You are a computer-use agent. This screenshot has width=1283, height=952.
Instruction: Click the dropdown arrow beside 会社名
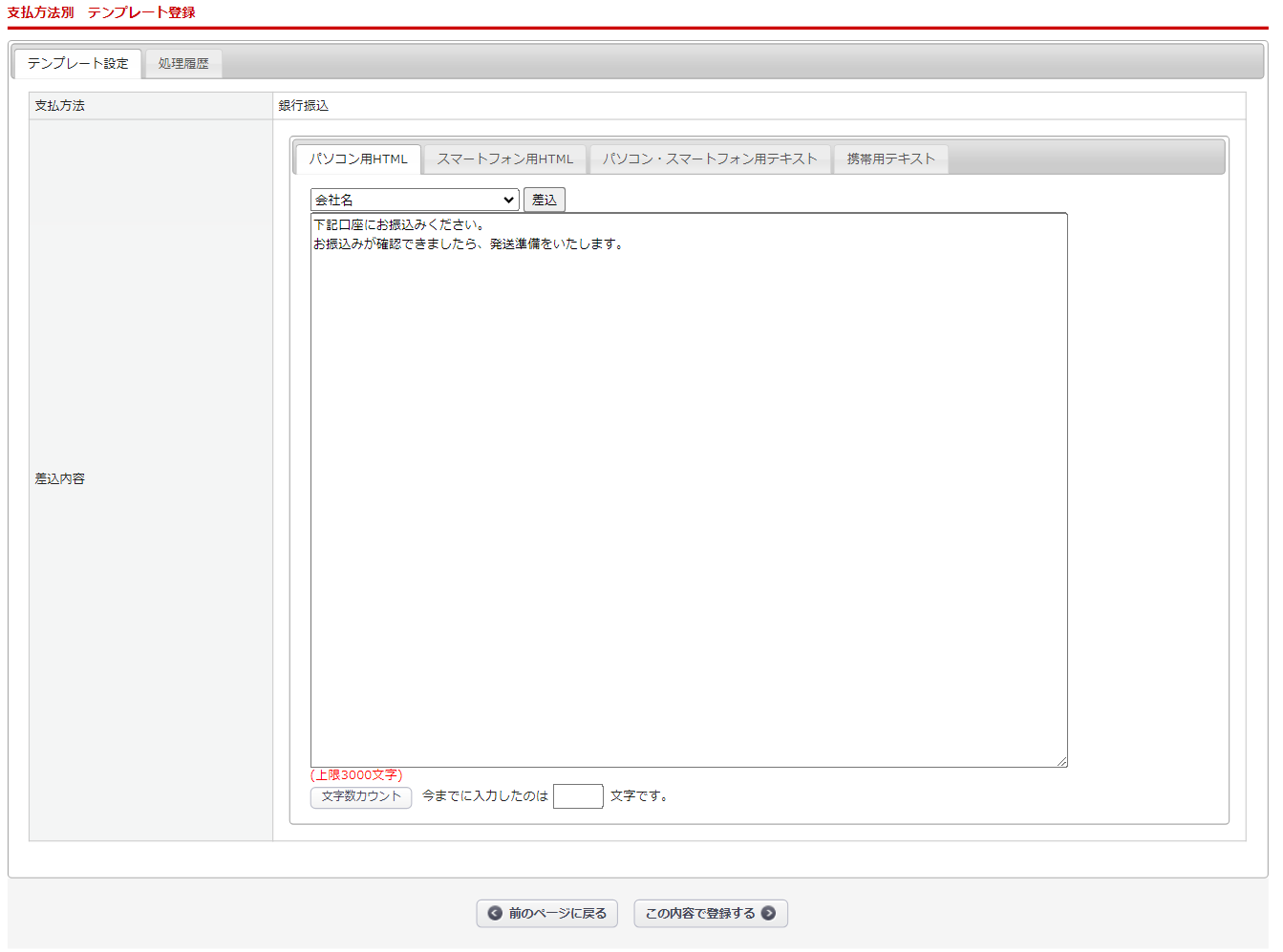(508, 200)
